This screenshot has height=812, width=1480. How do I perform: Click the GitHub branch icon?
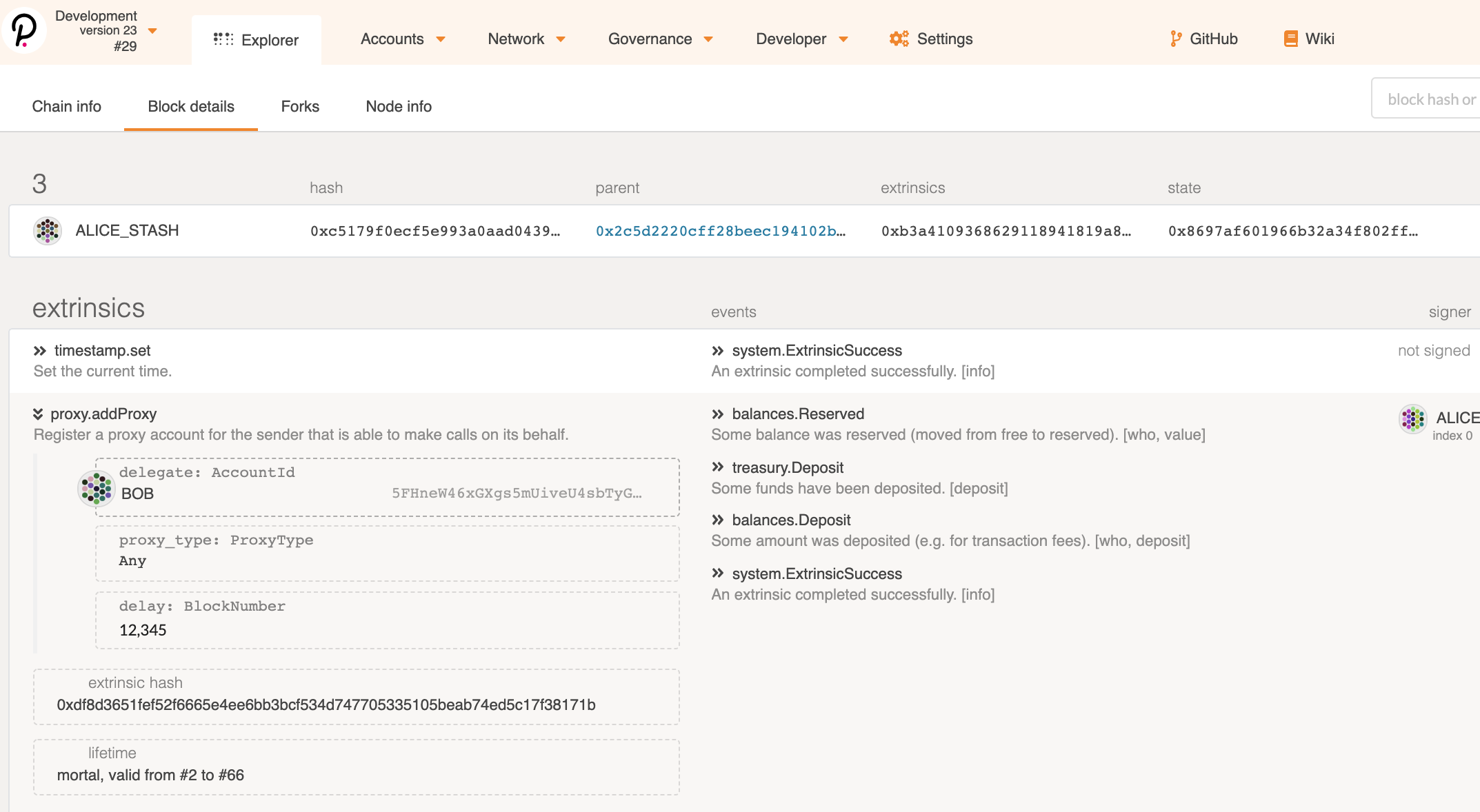[x=1175, y=39]
